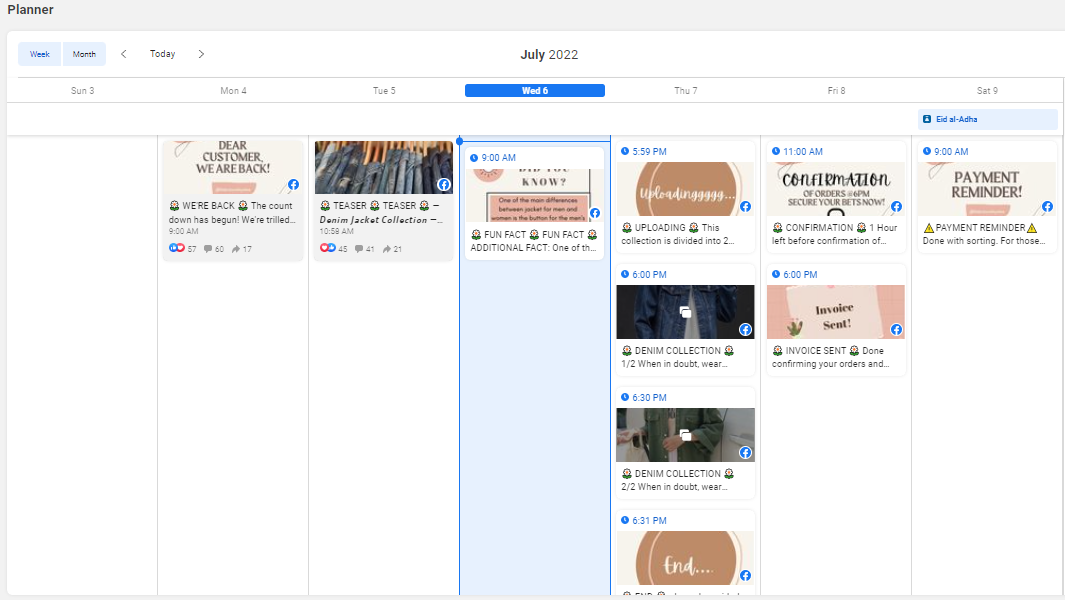The image size is (1065, 600).
Task: Click shares icon with 17 on We're Back post
Action: pyautogui.click(x=236, y=249)
